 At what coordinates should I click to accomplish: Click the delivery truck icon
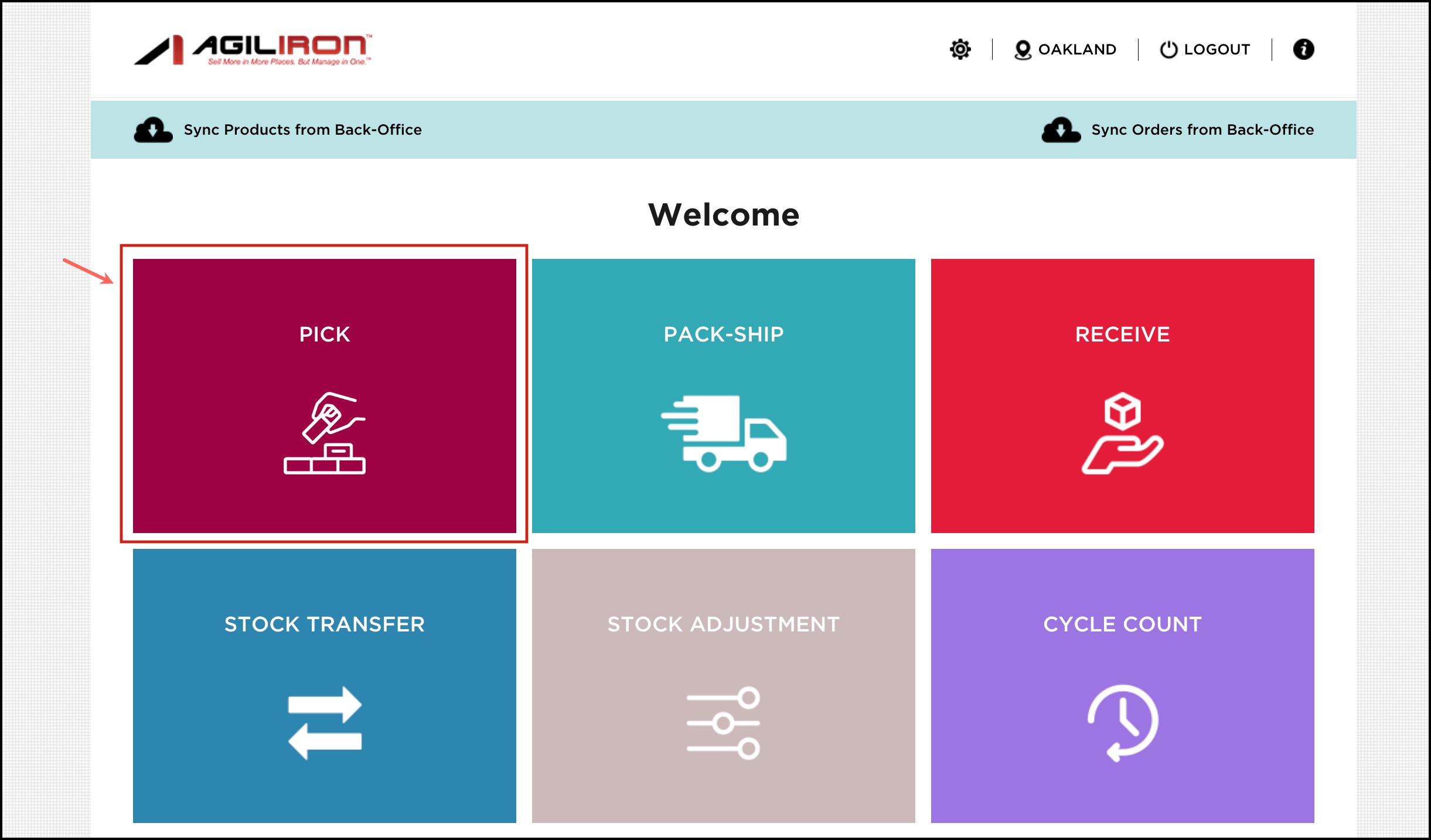(x=724, y=433)
